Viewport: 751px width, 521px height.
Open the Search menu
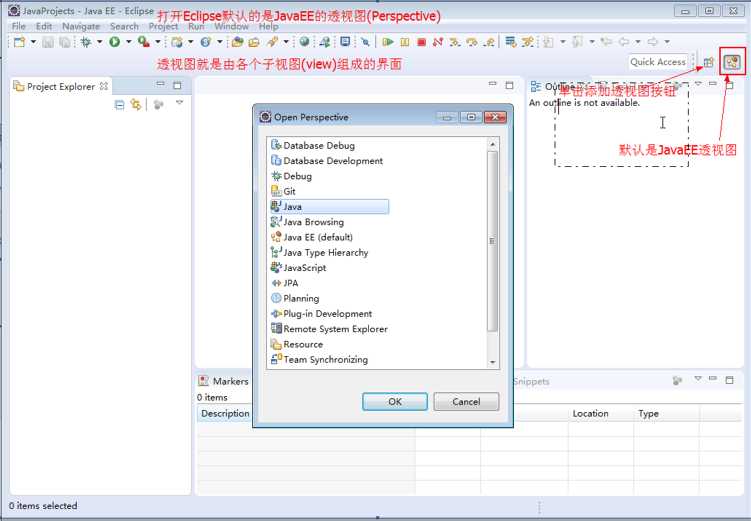click(x=124, y=26)
